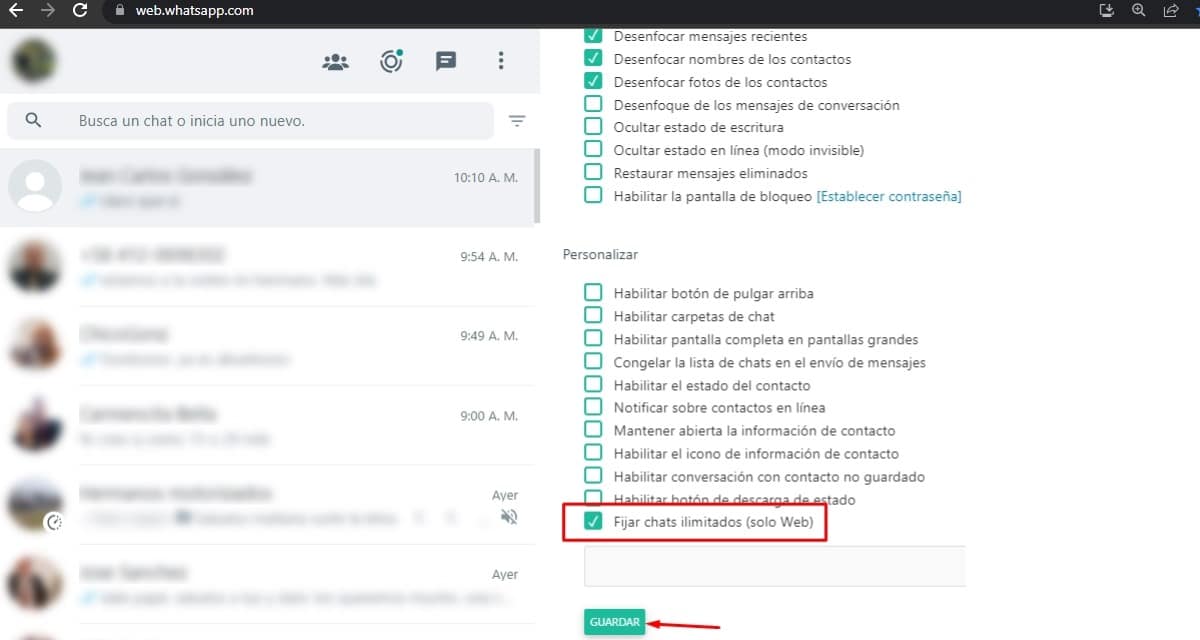The height and width of the screenshot is (640, 1200).
Task: Reload the web.whatsapp.com page
Action: click(x=80, y=11)
